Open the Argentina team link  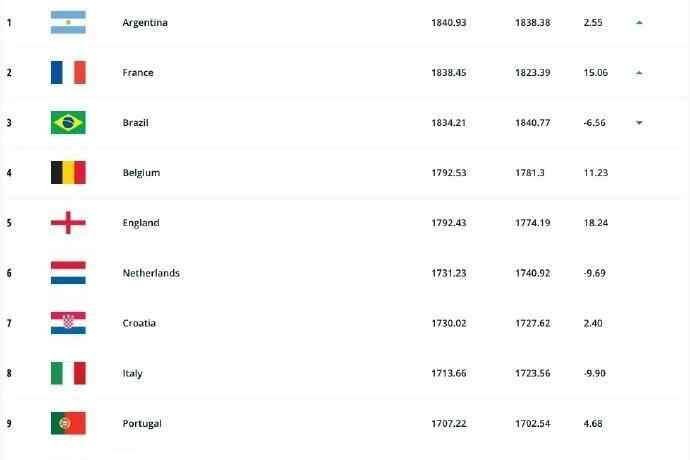click(x=144, y=23)
